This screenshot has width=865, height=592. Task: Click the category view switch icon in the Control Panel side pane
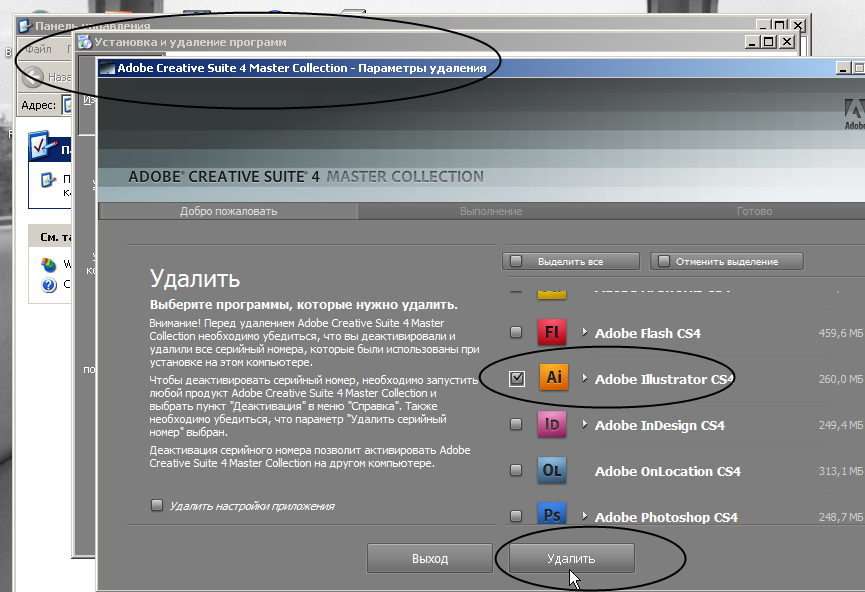tap(48, 180)
